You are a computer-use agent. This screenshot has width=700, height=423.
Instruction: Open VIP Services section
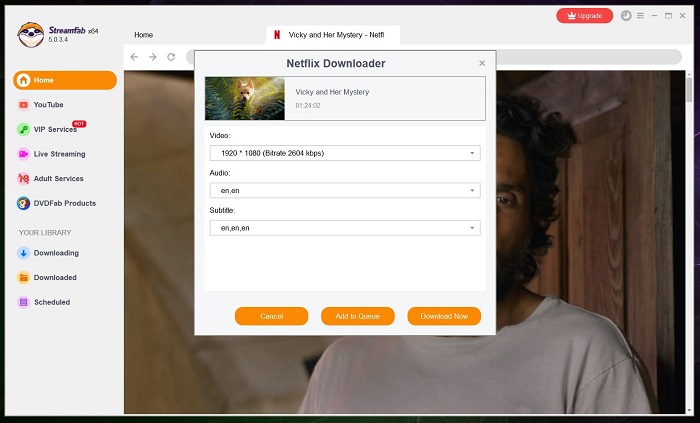(x=55, y=129)
